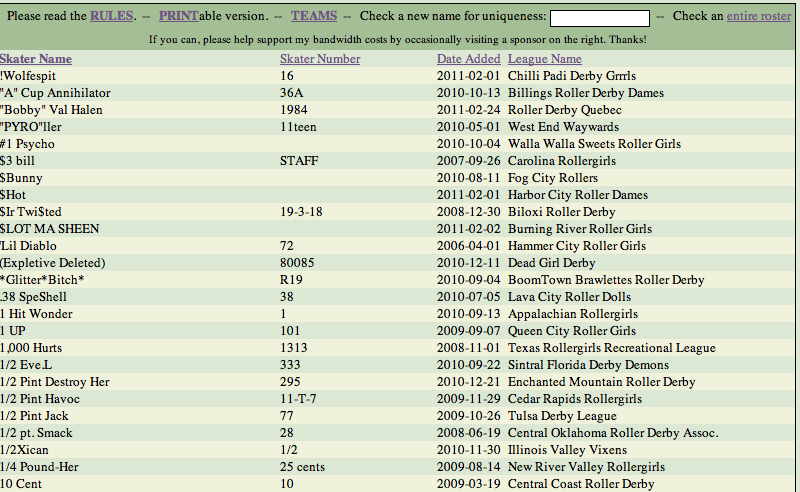Screen dimensions: 800x492
Task: Select skater name $3 bill
Action: pos(17,161)
